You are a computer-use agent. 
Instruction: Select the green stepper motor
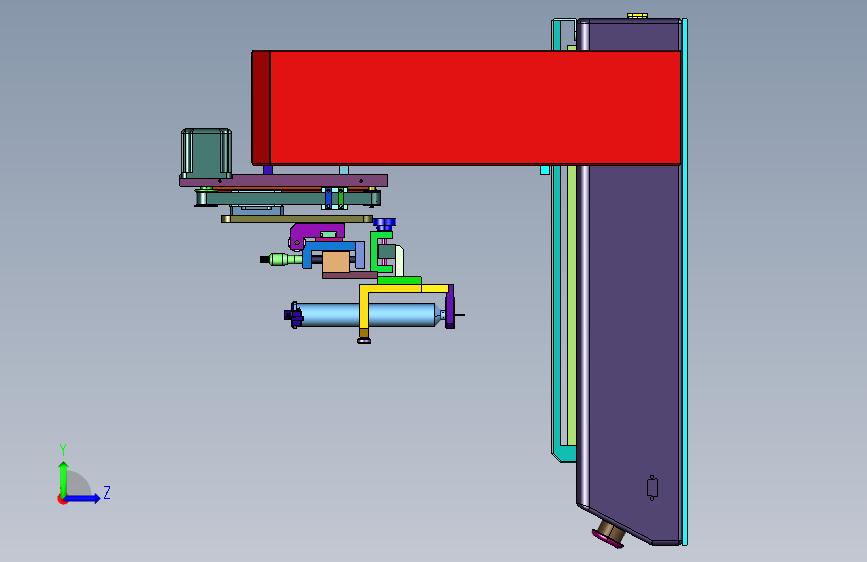[x=206, y=154]
